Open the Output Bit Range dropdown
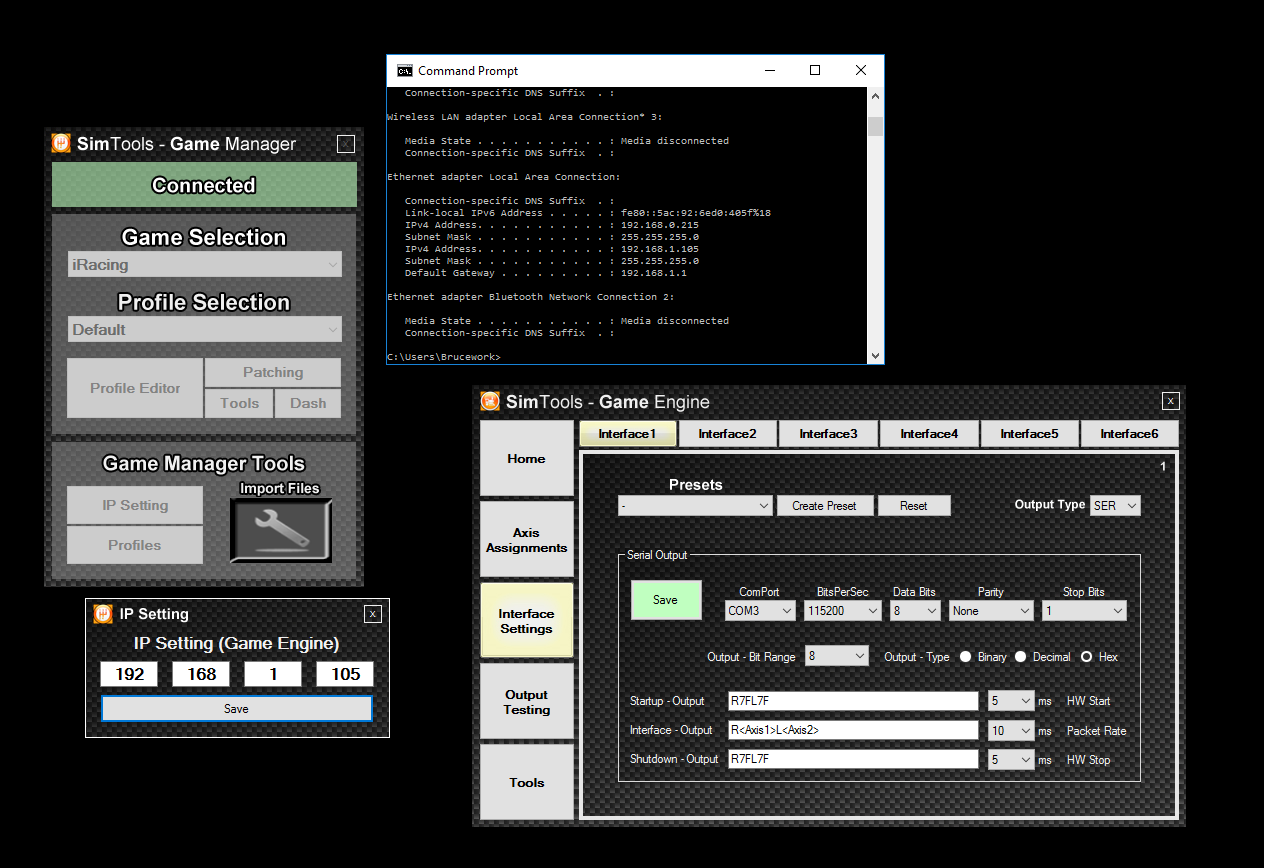Image resolution: width=1264 pixels, height=868 pixels. tap(837, 656)
